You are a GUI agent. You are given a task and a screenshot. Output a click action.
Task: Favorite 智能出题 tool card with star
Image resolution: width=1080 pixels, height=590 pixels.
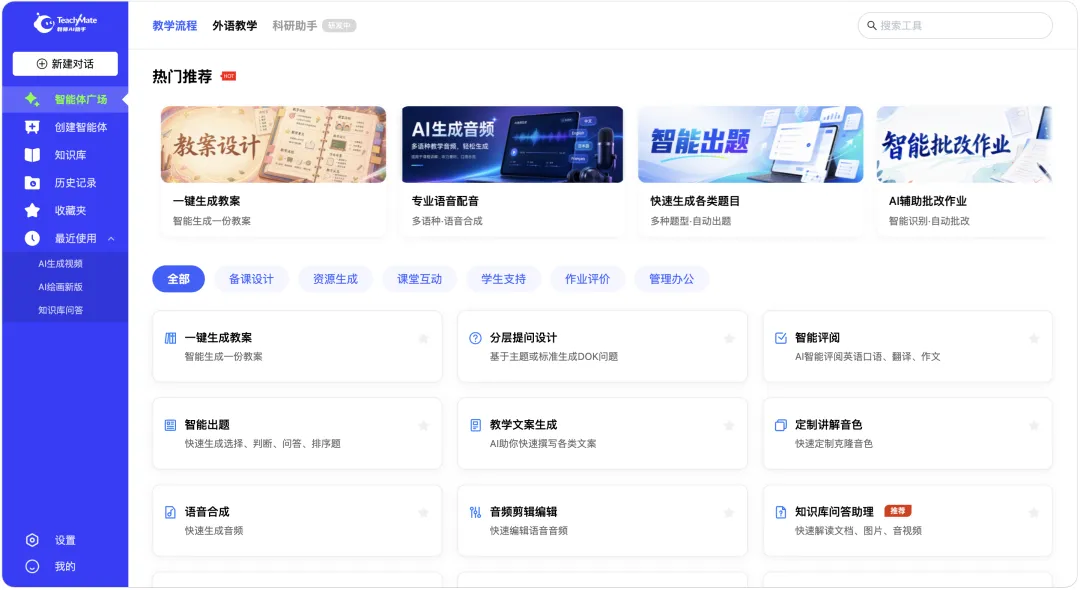424,426
